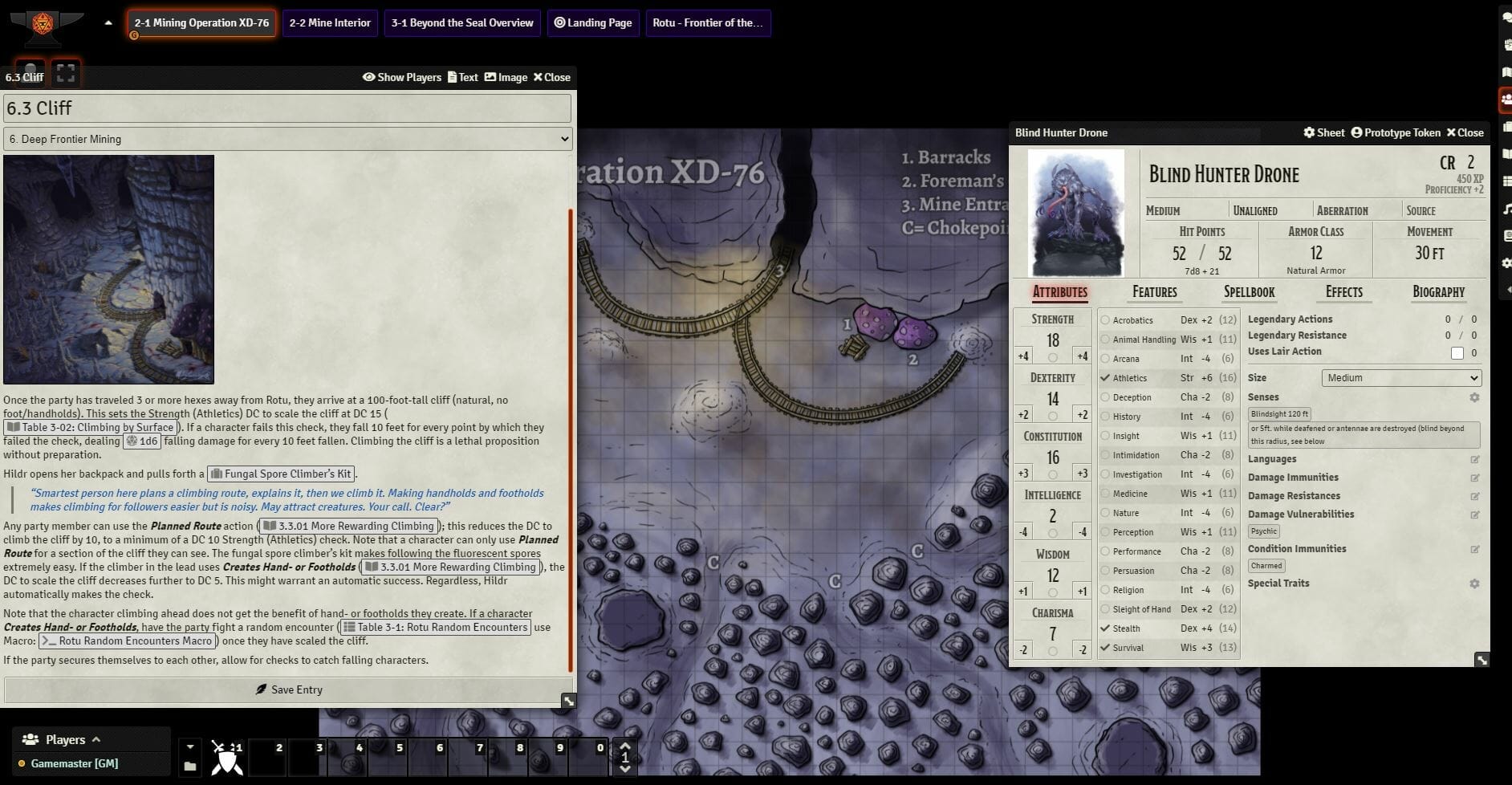Collapse the scene navigation bar arrow
The image size is (1512, 785).
(108, 23)
